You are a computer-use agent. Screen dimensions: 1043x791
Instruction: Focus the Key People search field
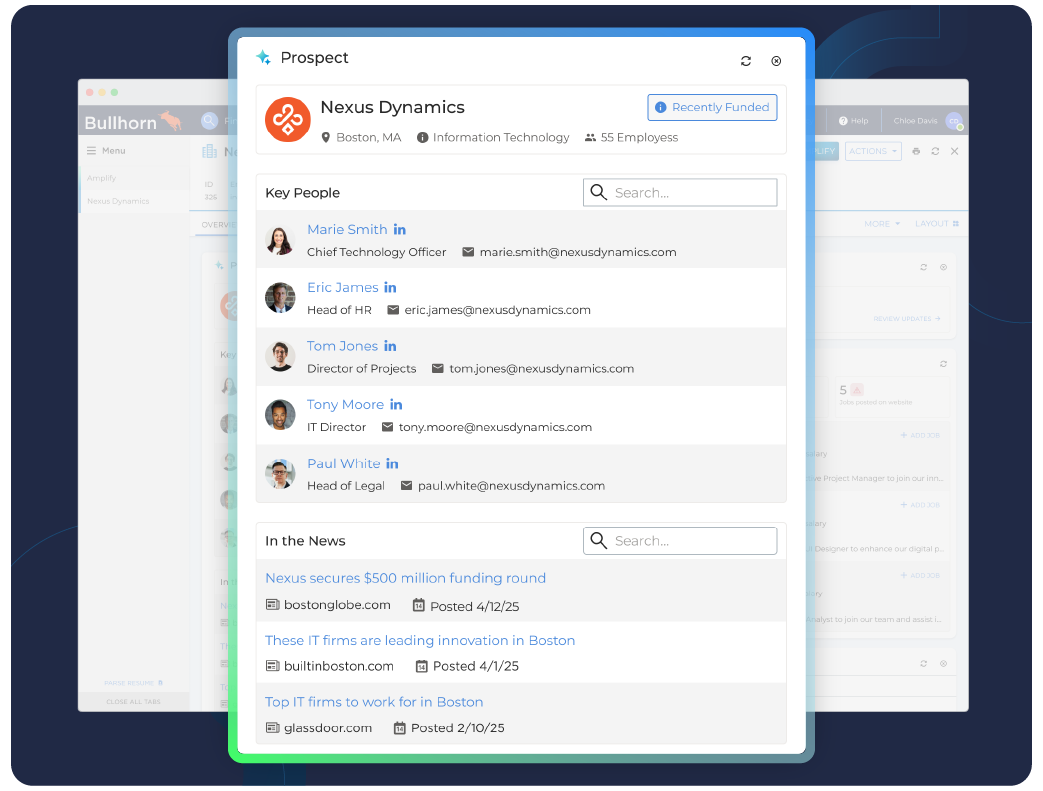point(680,192)
